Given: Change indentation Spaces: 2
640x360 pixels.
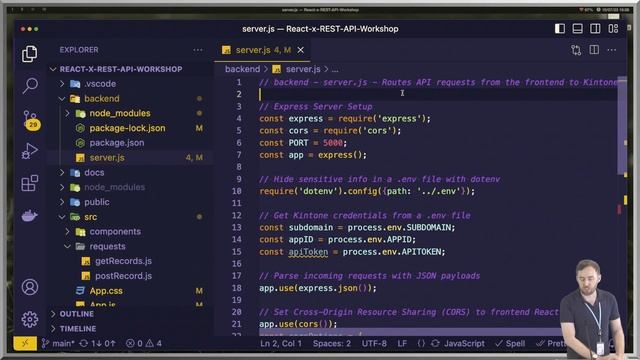Looking at the screenshot, I should coord(332,343).
